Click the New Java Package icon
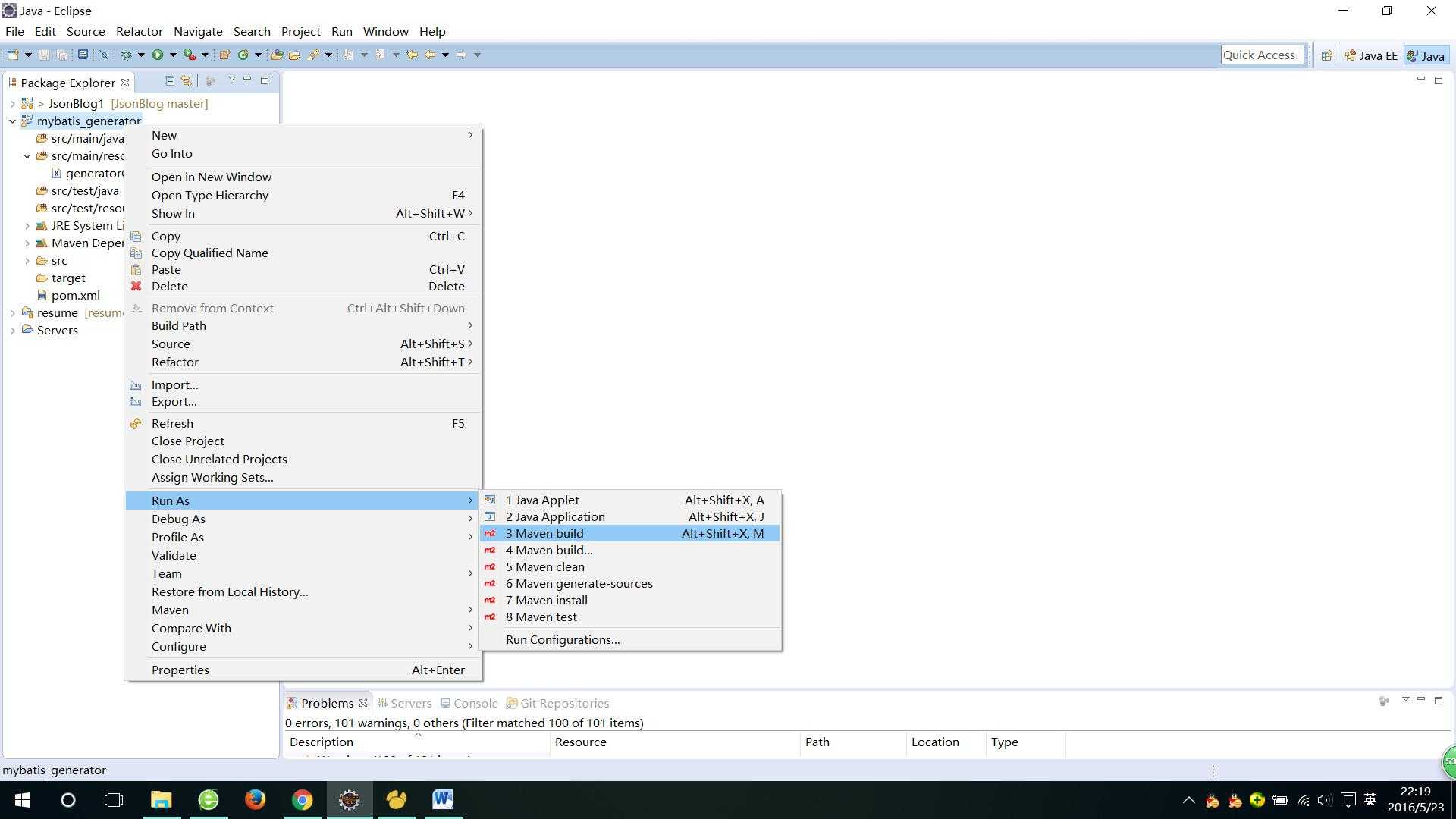This screenshot has width=1456, height=819. click(x=224, y=55)
